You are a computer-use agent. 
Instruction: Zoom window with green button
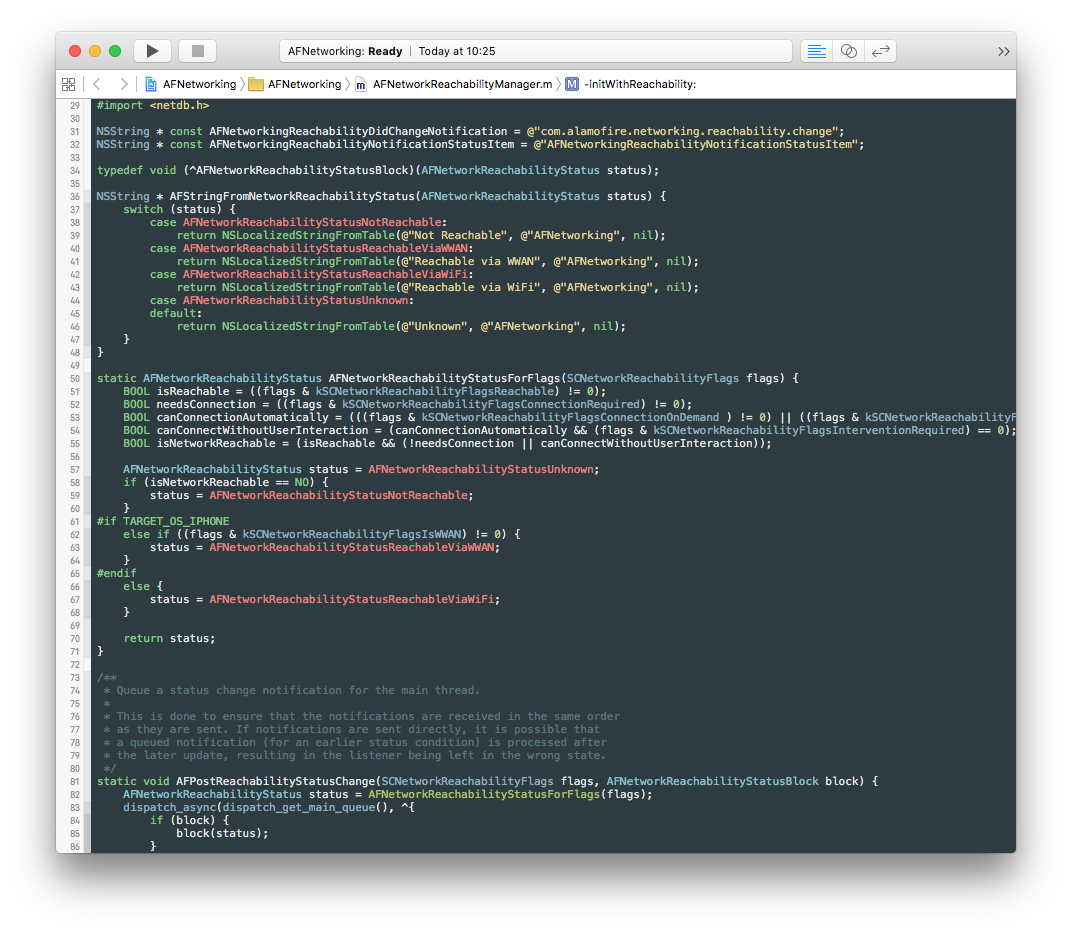click(115, 51)
